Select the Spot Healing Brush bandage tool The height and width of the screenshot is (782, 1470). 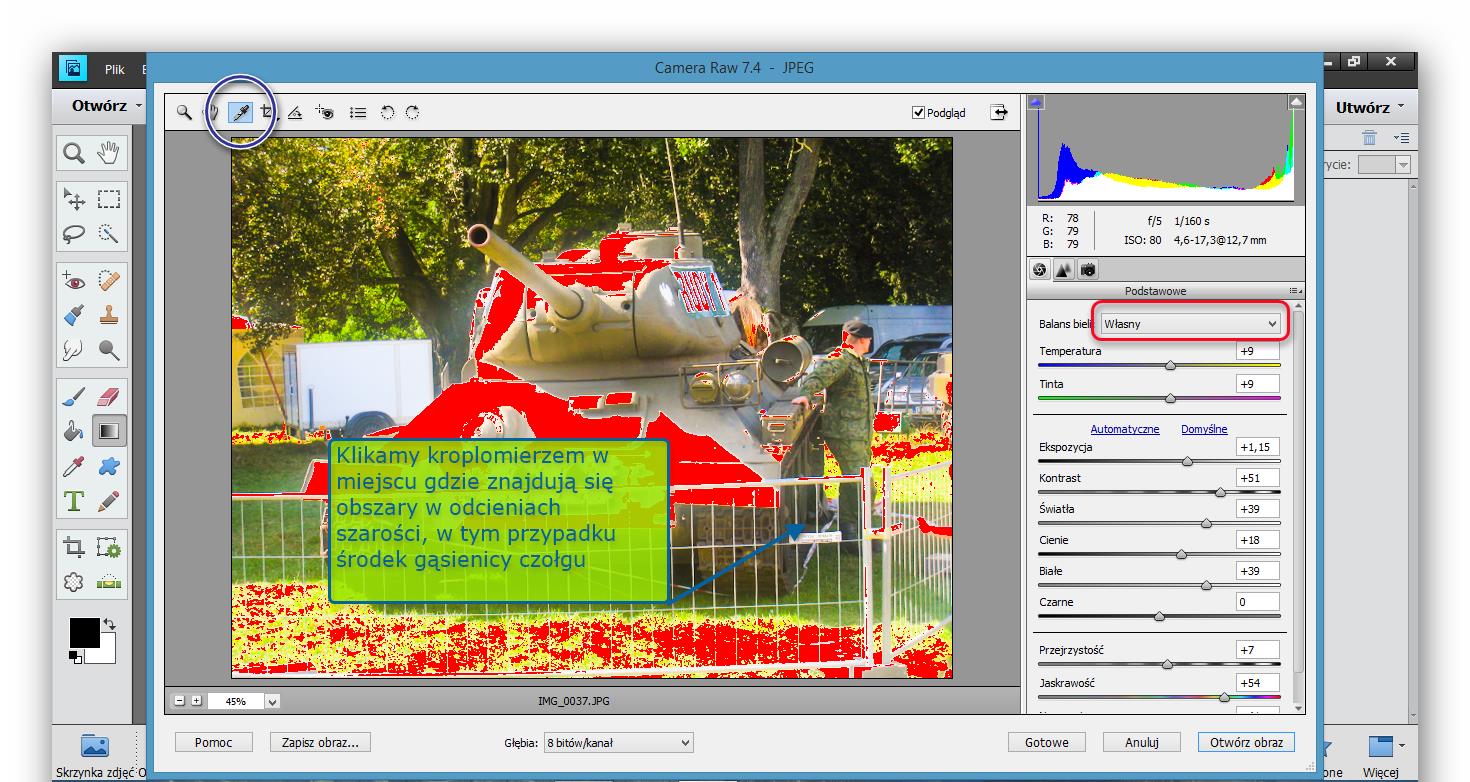[x=108, y=282]
